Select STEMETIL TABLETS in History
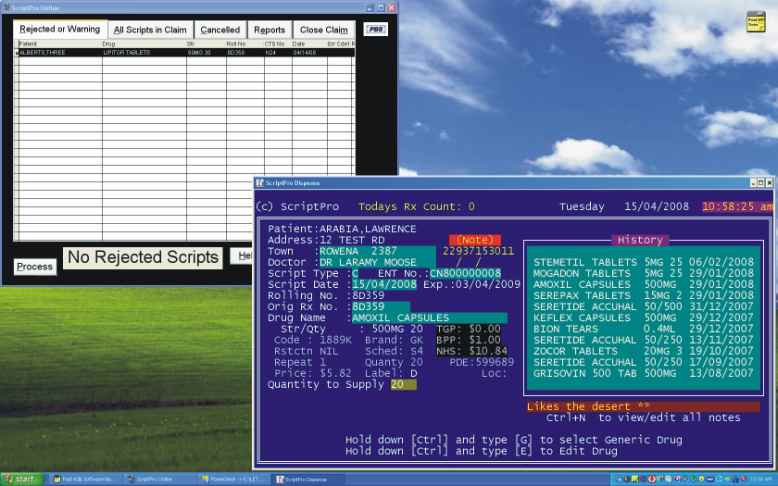778x486 pixels. (x=644, y=262)
